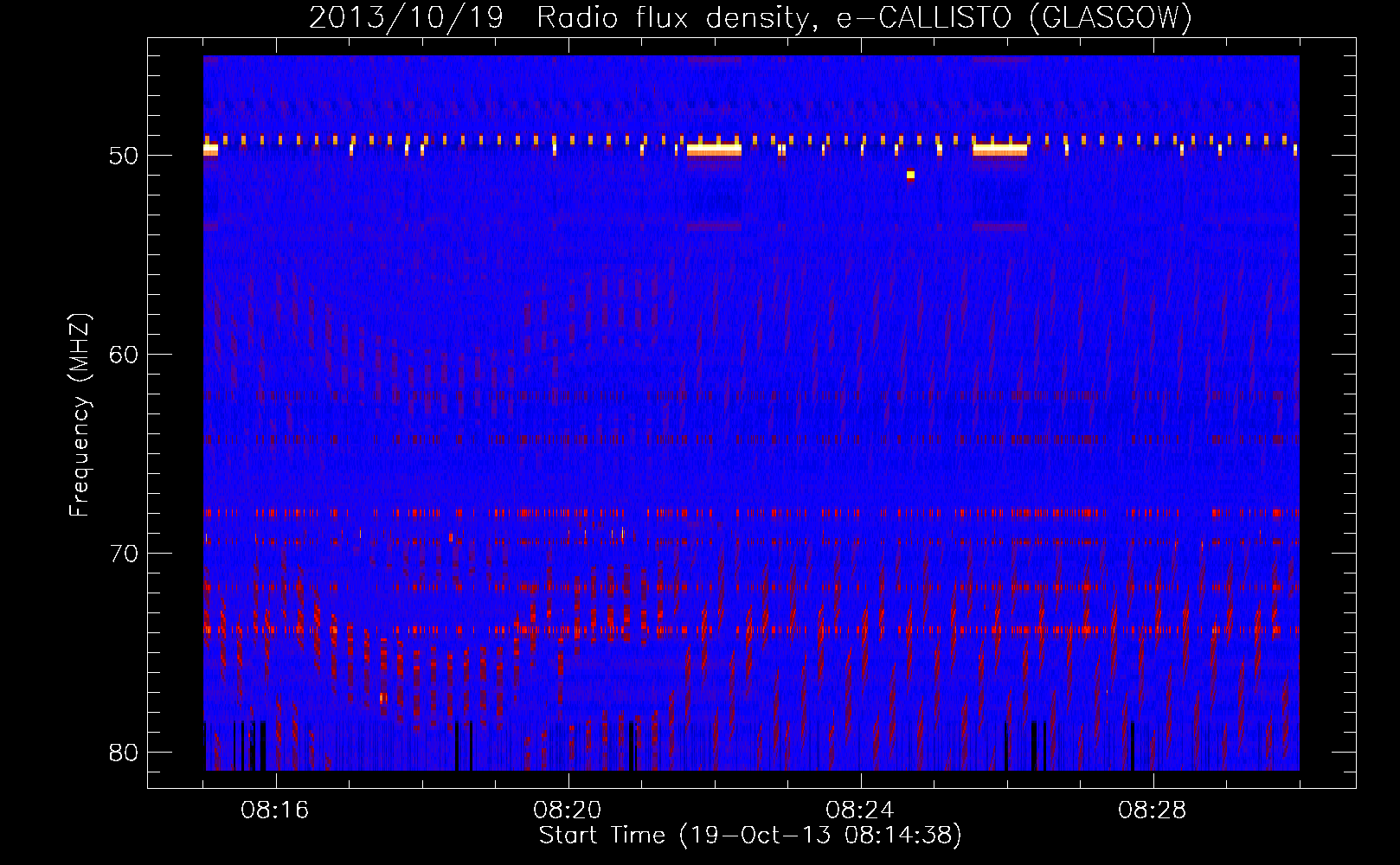Click the isolated yellow spot below 50 MHz near 08:24
The height and width of the screenshot is (865, 1400).
[x=910, y=175]
